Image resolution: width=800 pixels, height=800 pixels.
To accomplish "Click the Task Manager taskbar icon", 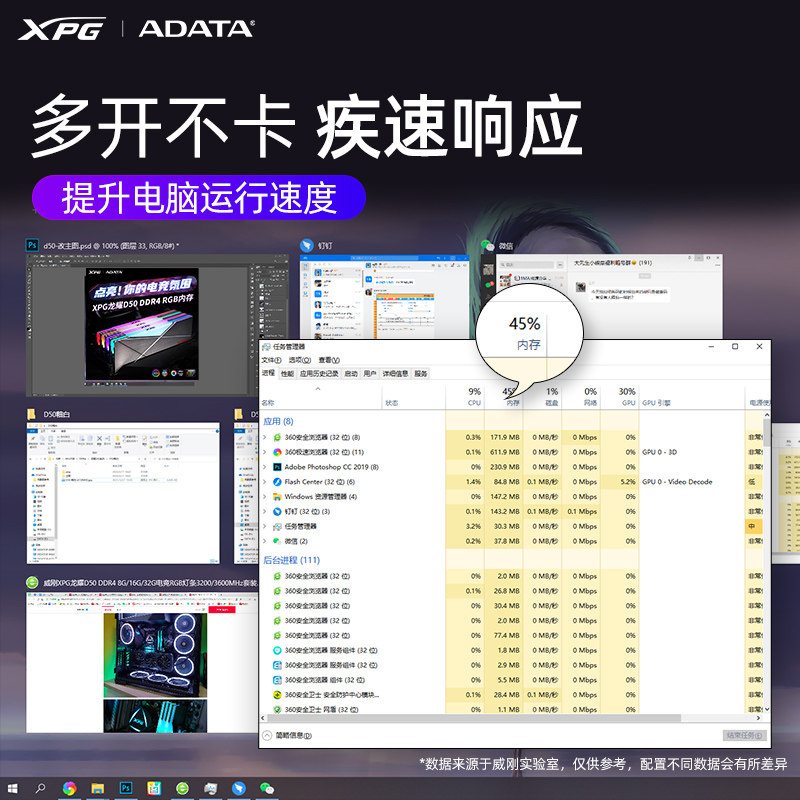I will tap(211, 789).
